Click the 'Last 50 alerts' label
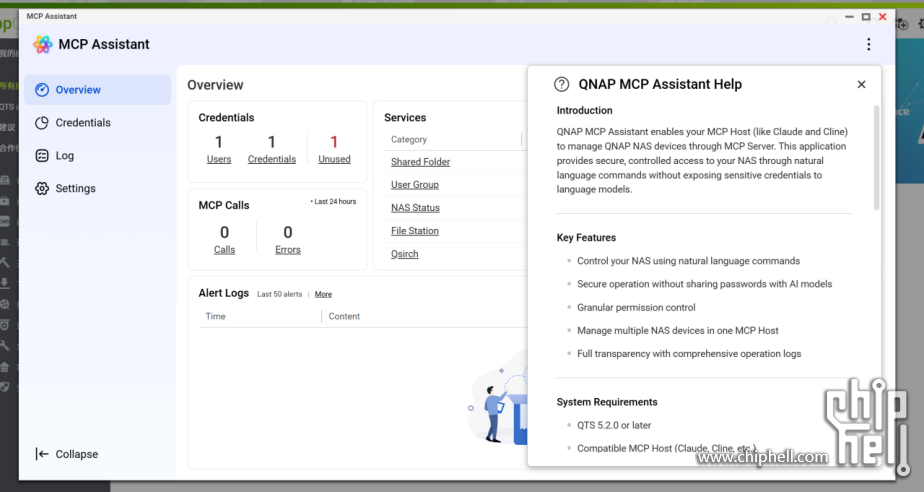Viewport: 924px width, 492px height. point(279,294)
